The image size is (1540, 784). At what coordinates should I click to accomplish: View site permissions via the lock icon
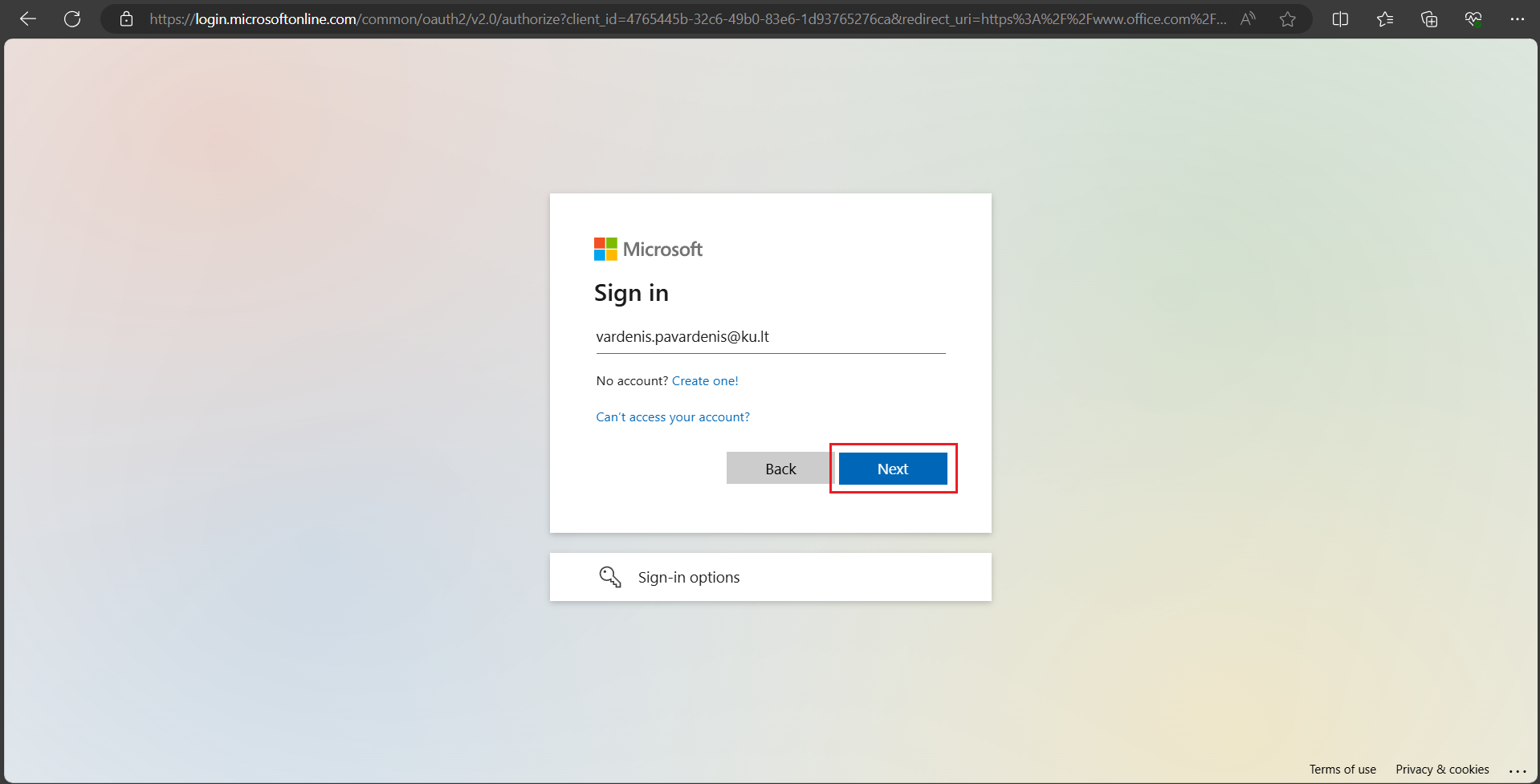(x=126, y=18)
